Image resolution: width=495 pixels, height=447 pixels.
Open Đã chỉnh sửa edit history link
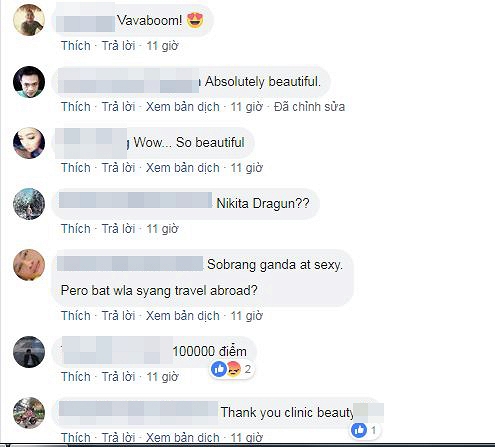tap(309, 107)
